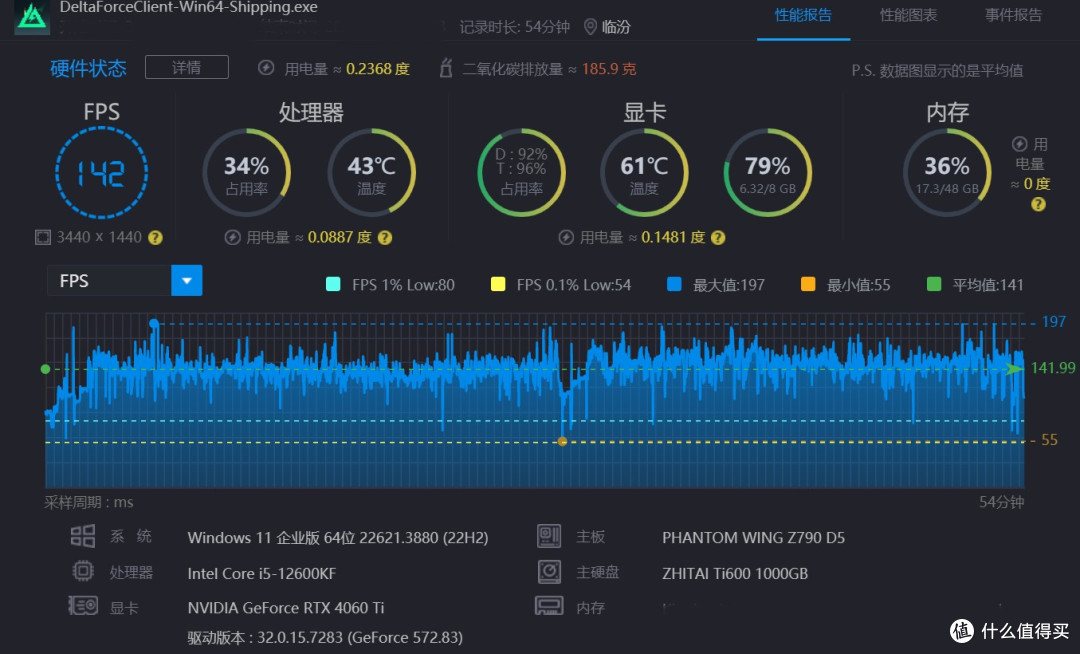1080x654 pixels.
Task: Click the Windows system icon beside 系统
Action: (x=83, y=536)
